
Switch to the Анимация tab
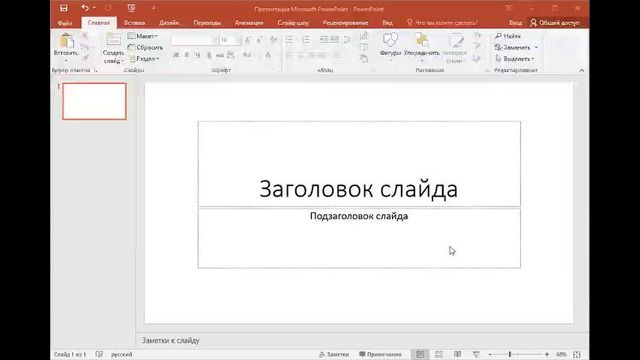tap(249, 23)
